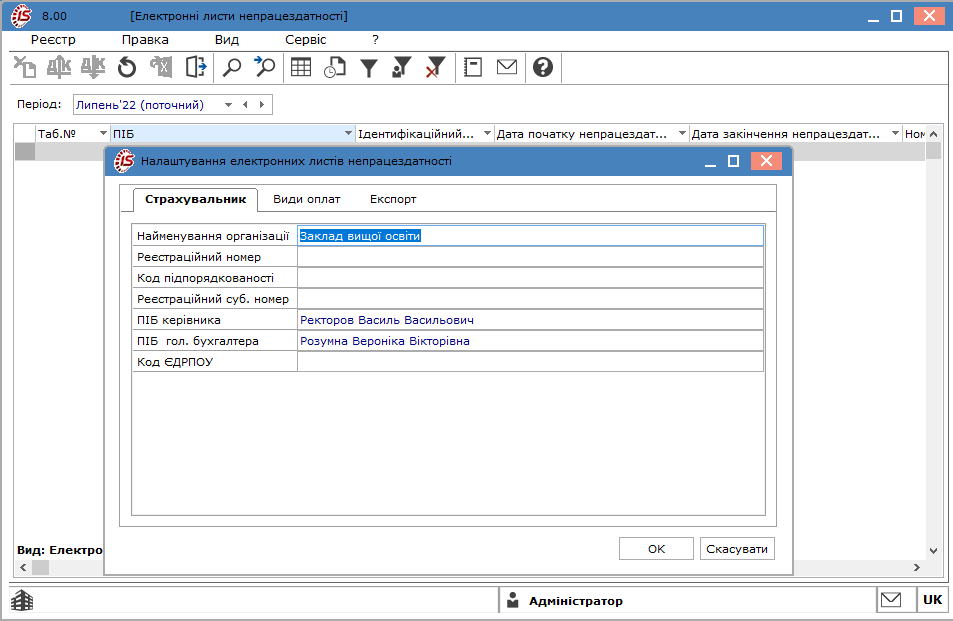Click the Період combo box text
This screenshot has width=953, height=621.
click(x=140, y=105)
